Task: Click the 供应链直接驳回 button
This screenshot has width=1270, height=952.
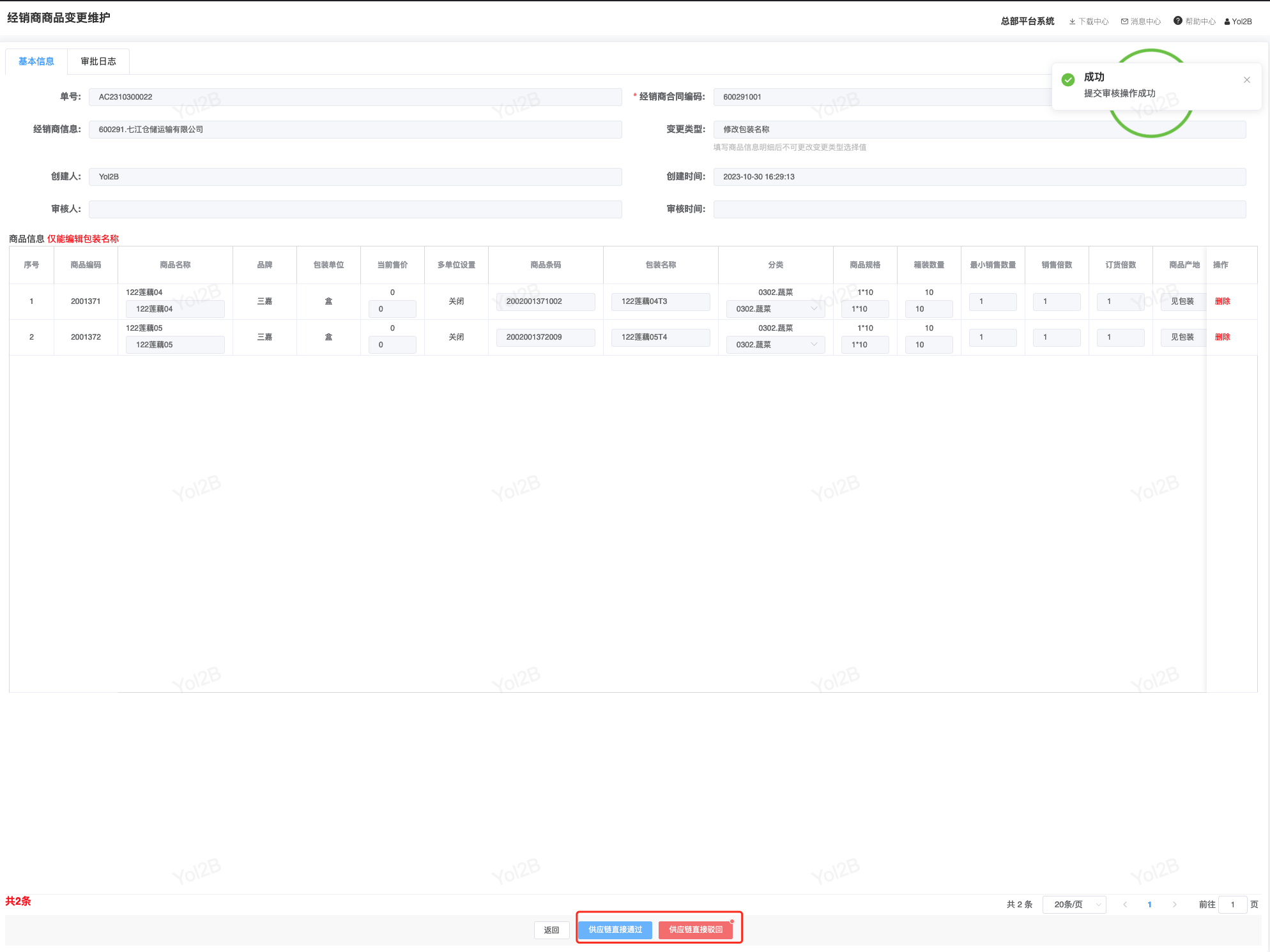Action: [x=695, y=930]
